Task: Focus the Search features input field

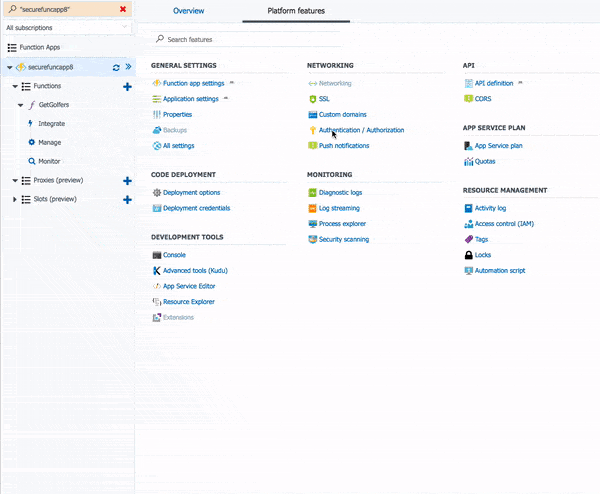Action: pyautogui.click(x=249, y=39)
